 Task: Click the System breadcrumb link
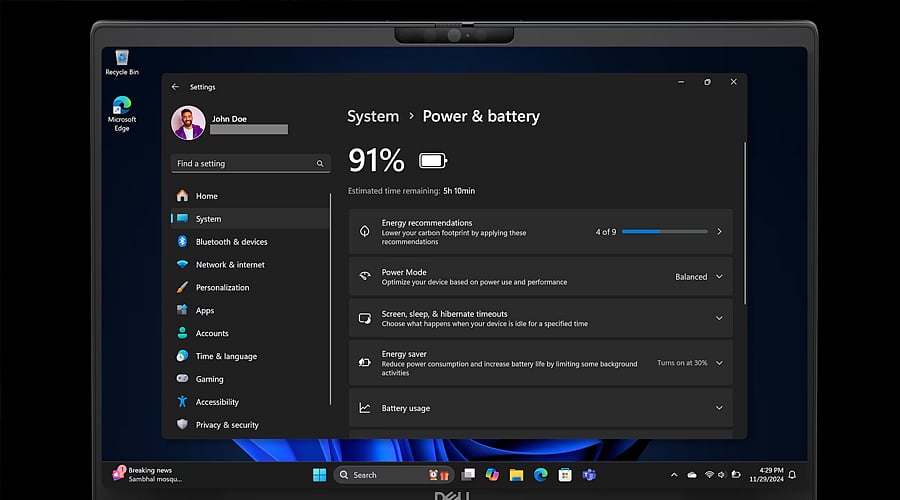point(373,116)
